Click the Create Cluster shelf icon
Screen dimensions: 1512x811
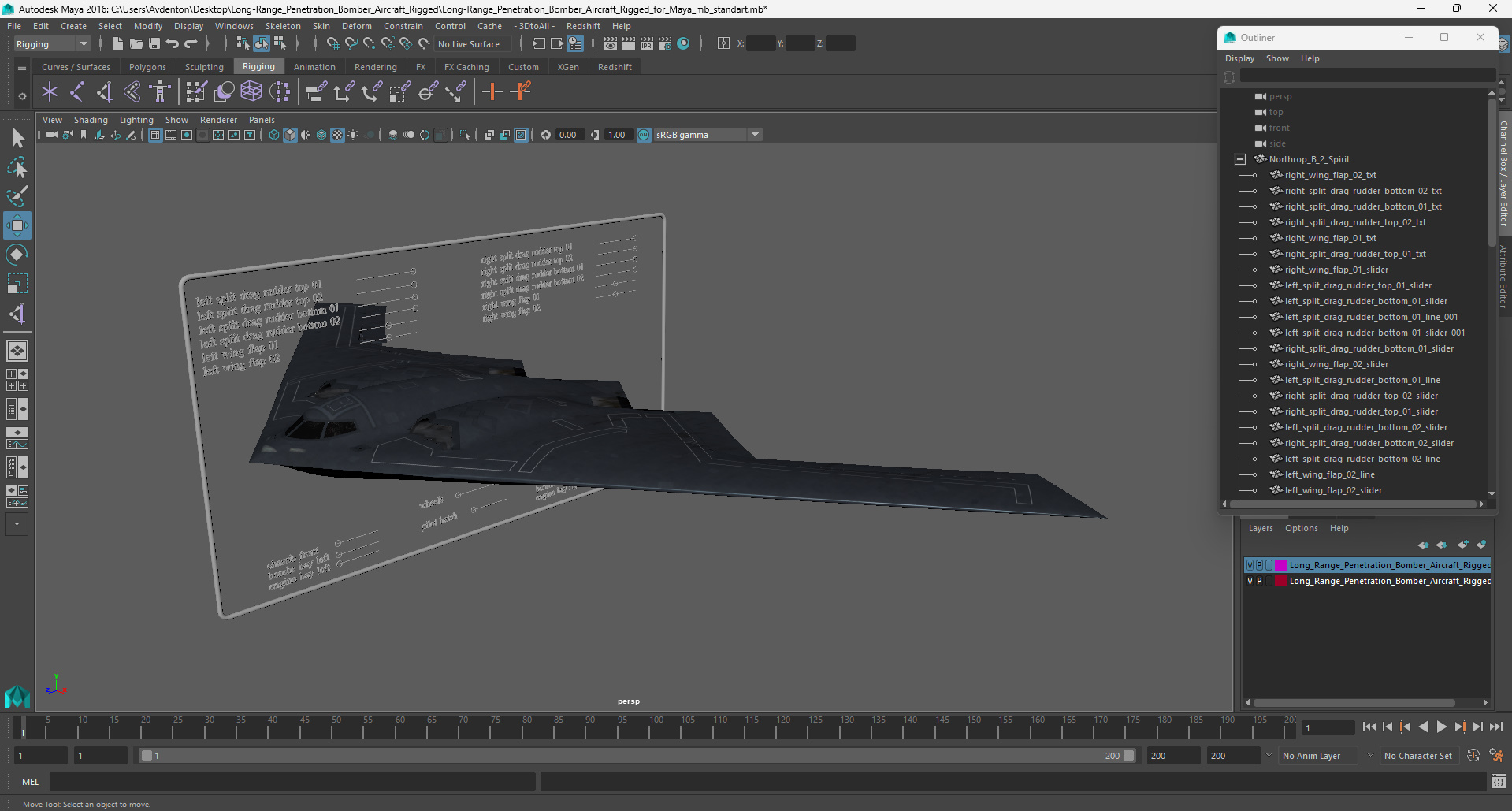tap(280, 92)
